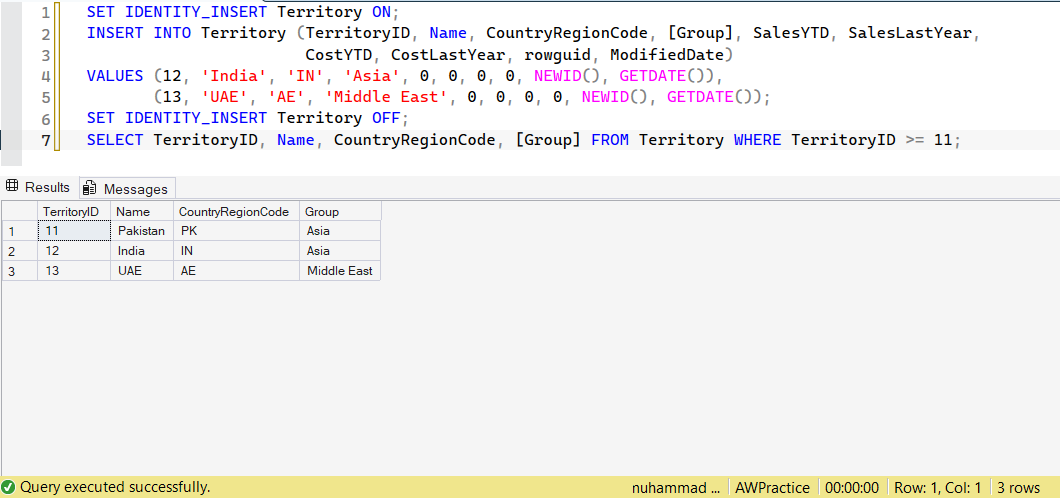Click the PK country code cell
1060x498 pixels.
coord(237,230)
